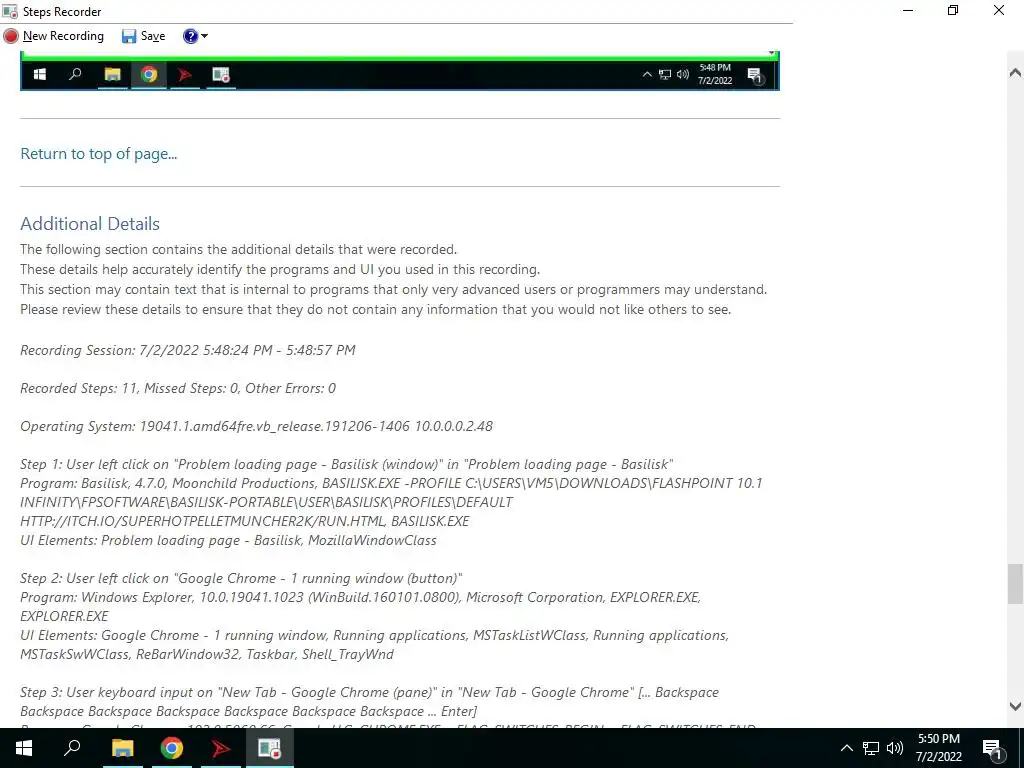
Task: Save the recorded steps
Action: 144,36
